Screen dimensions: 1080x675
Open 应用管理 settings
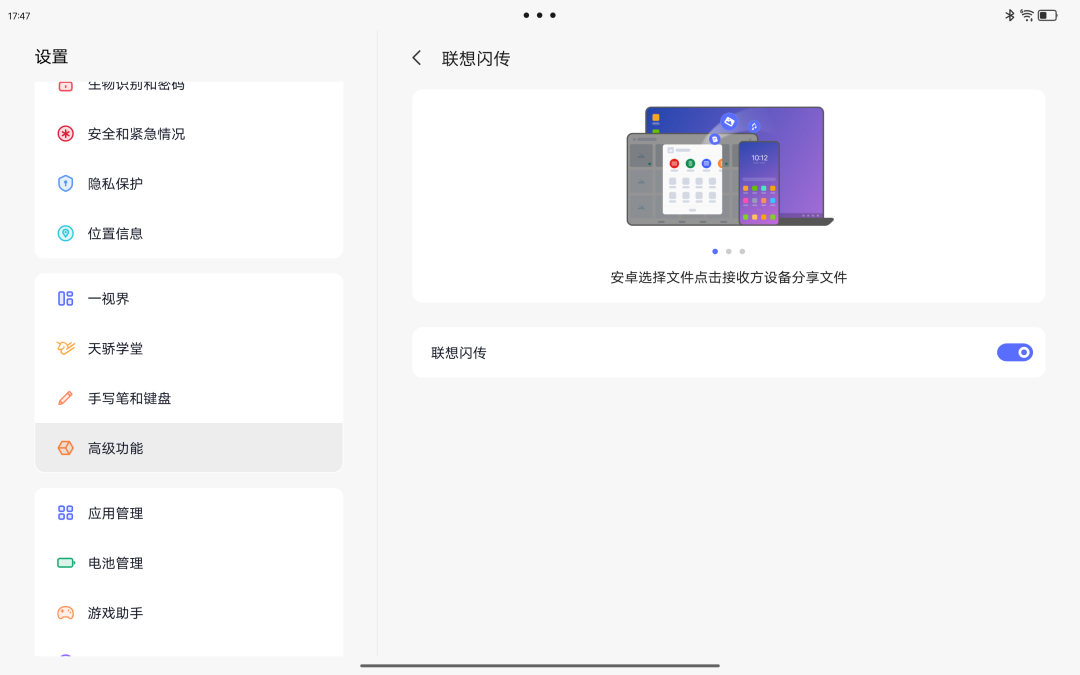(x=189, y=512)
